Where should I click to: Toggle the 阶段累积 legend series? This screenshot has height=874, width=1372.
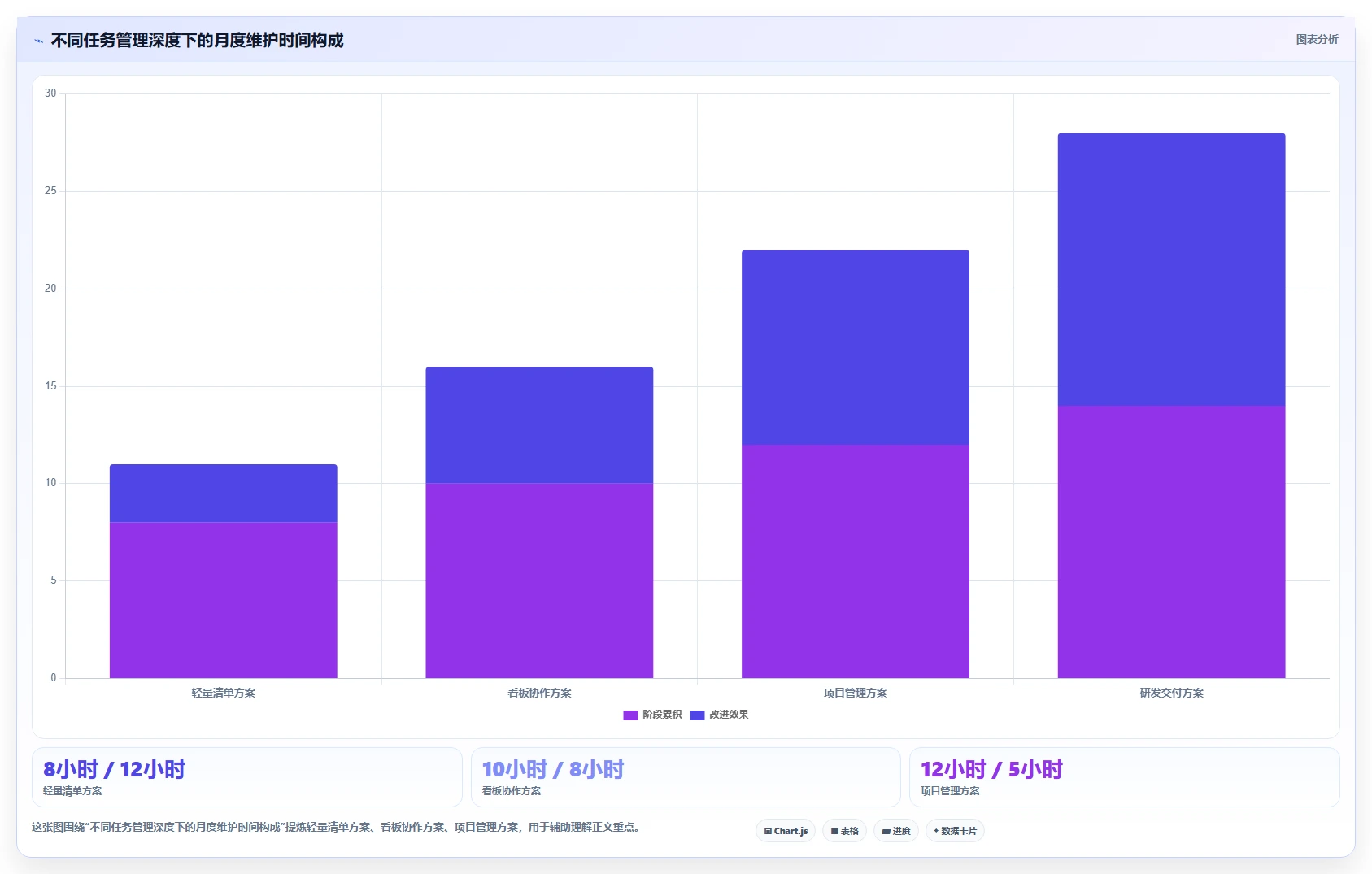coord(652,715)
